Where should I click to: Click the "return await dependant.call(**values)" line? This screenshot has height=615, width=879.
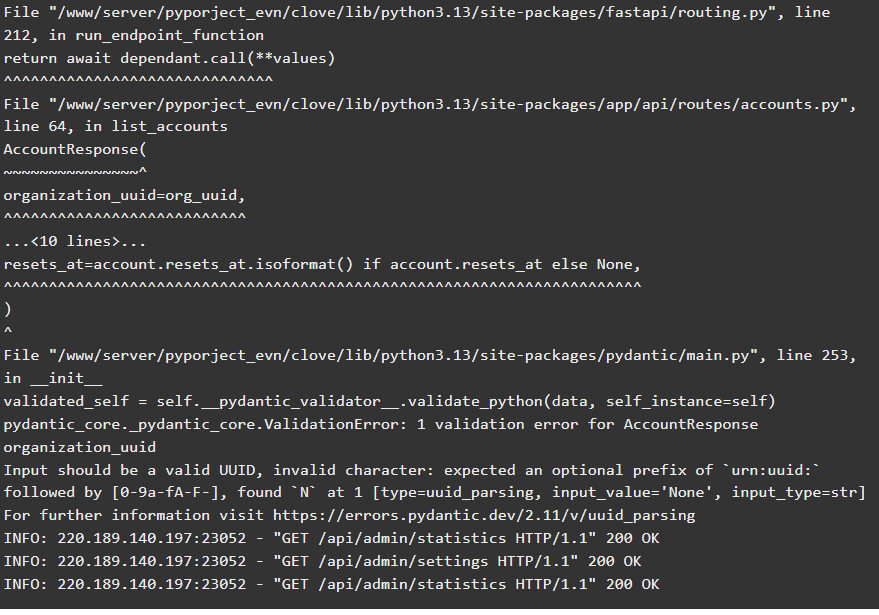click(x=170, y=58)
